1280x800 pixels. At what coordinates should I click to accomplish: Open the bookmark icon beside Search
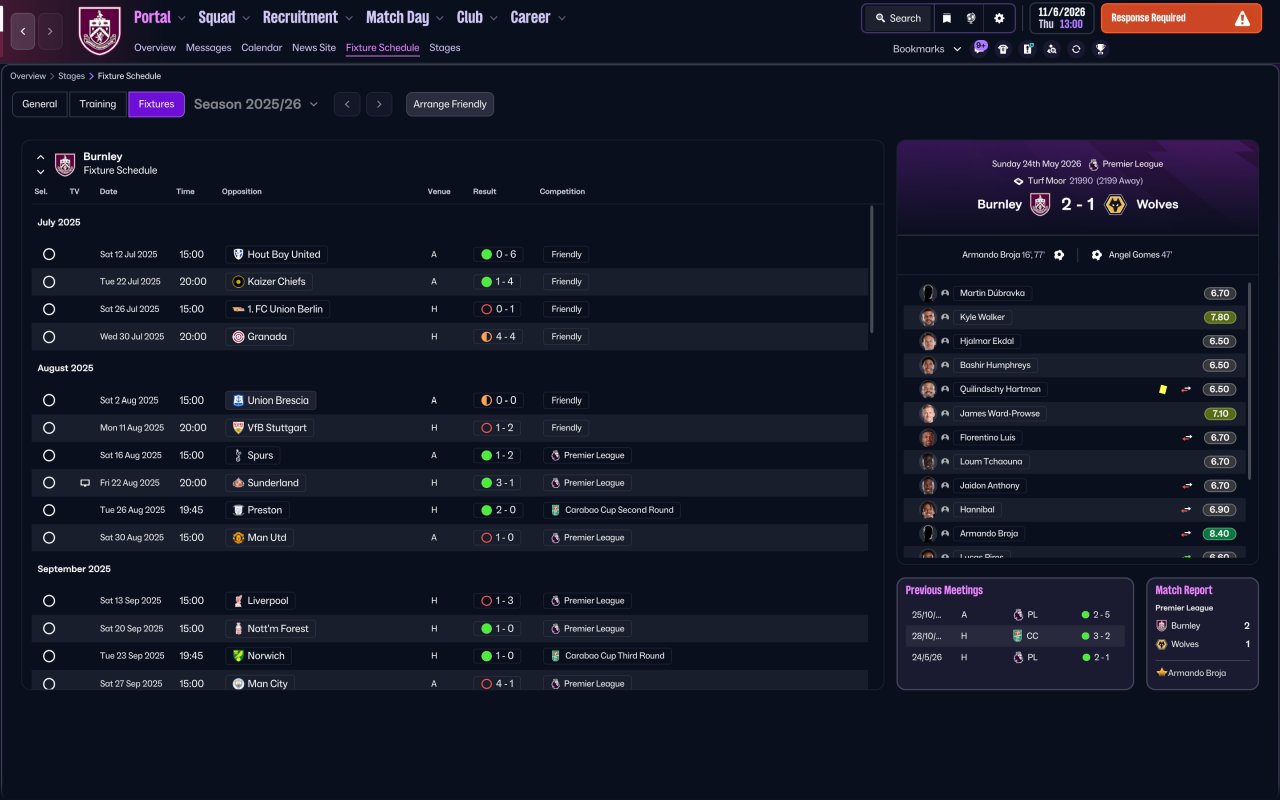point(946,18)
